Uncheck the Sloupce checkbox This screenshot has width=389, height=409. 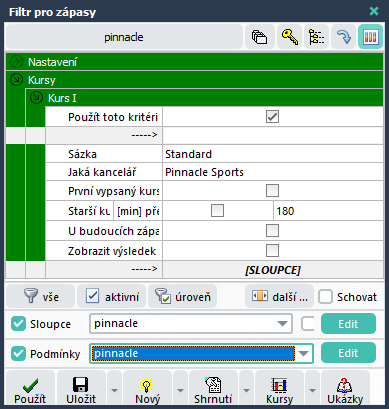pyautogui.click(x=18, y=324)
